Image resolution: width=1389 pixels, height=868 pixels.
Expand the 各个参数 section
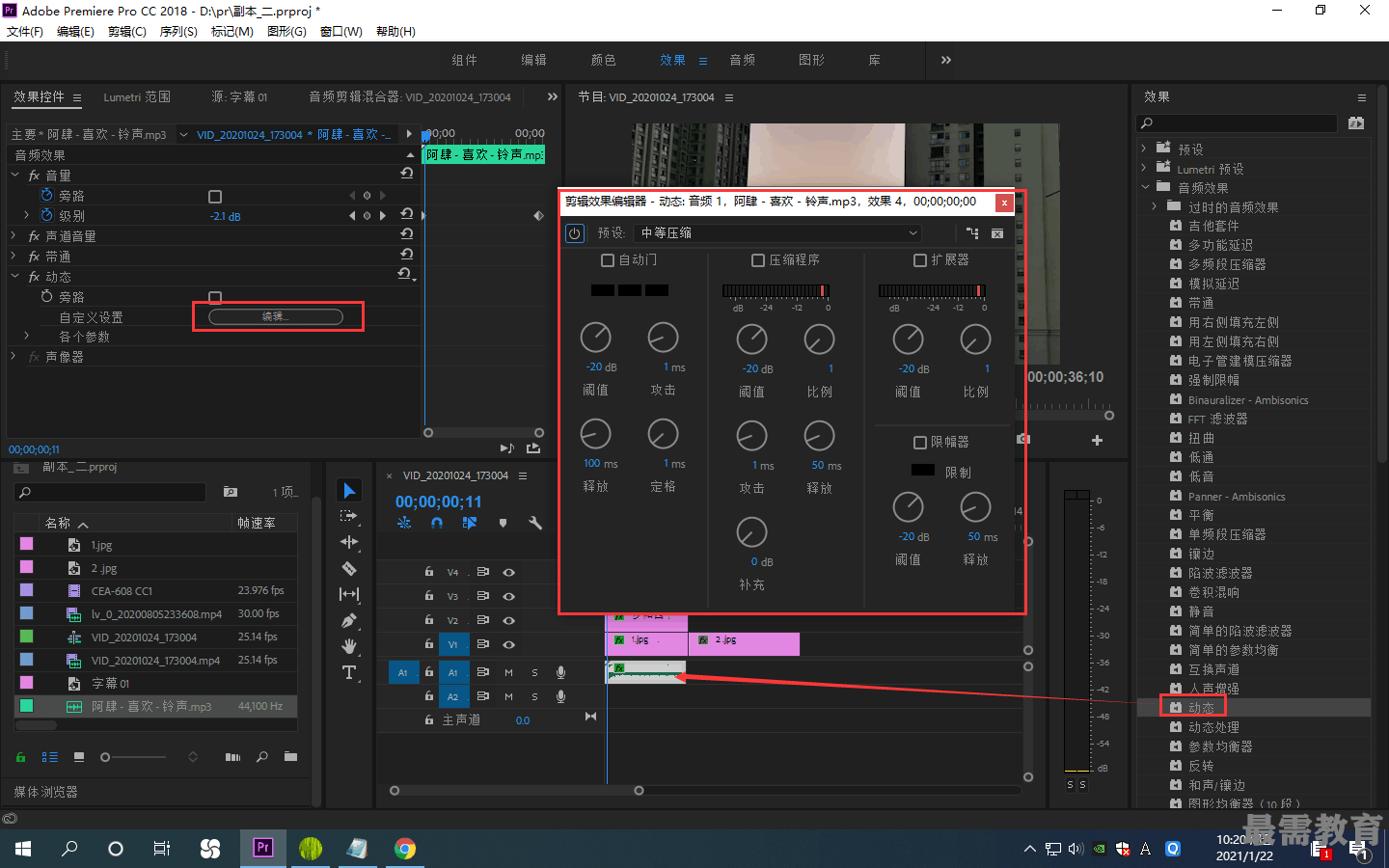[27, 336]
